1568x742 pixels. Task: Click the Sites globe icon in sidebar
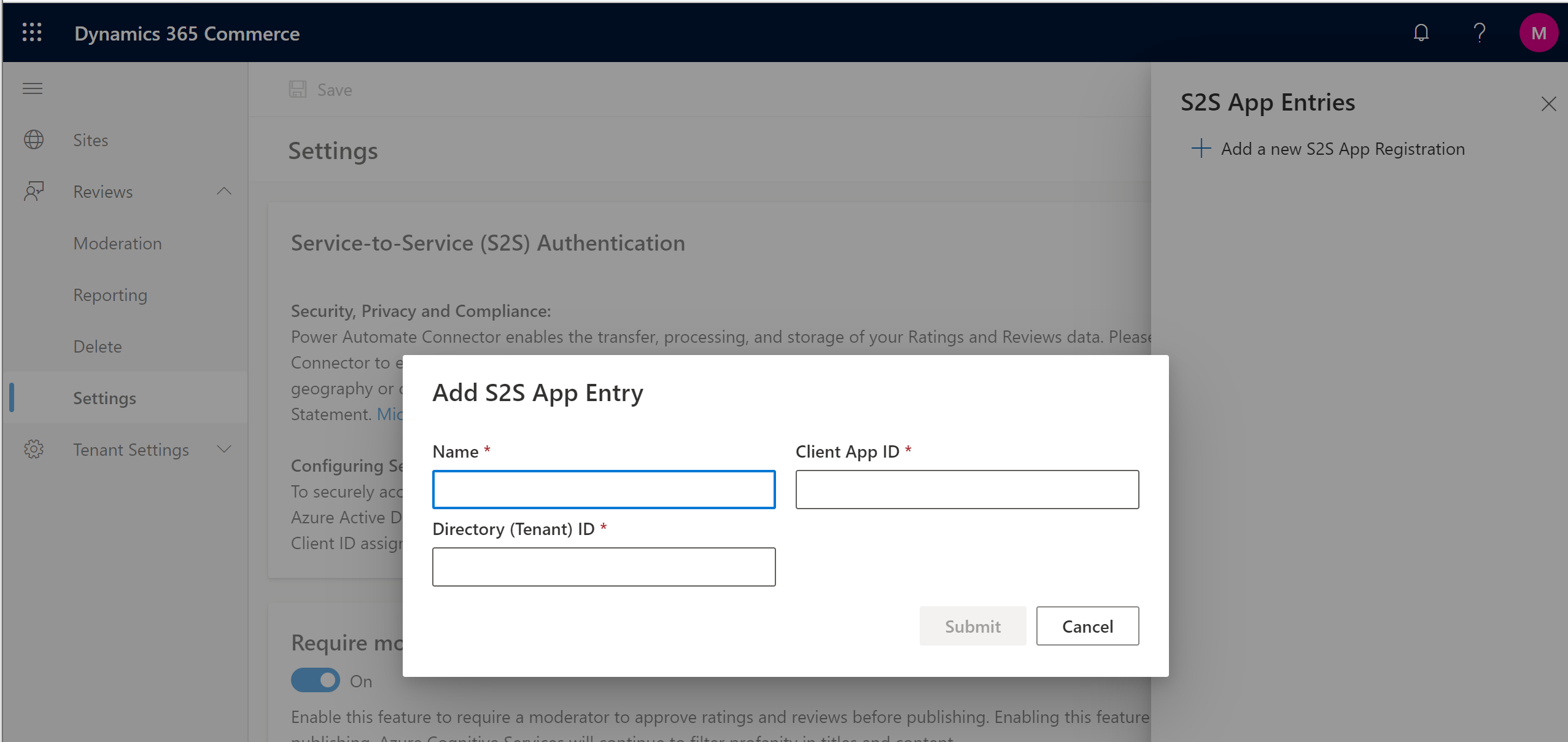click(x=35, y=139)
